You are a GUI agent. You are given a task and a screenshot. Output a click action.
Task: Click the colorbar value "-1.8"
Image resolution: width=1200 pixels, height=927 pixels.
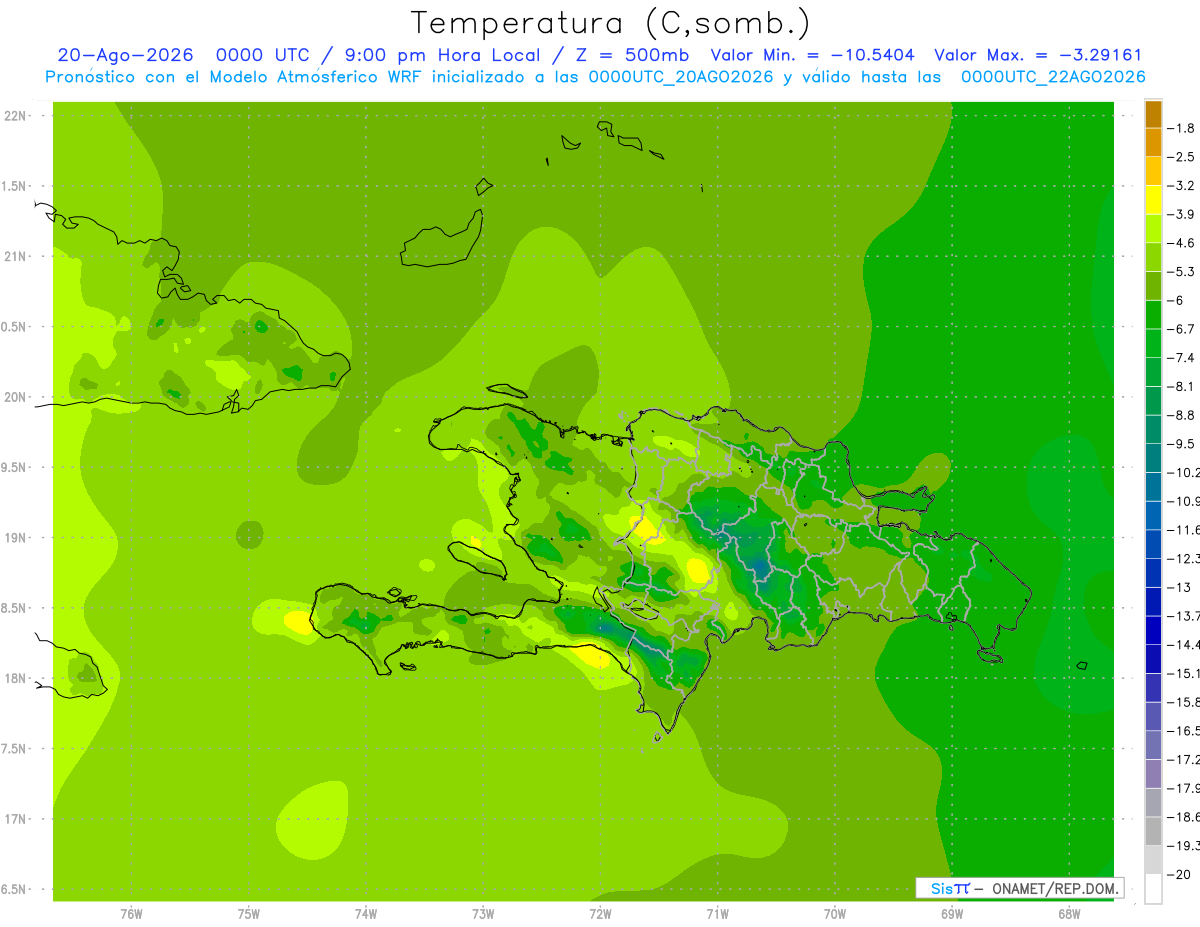1182,128
